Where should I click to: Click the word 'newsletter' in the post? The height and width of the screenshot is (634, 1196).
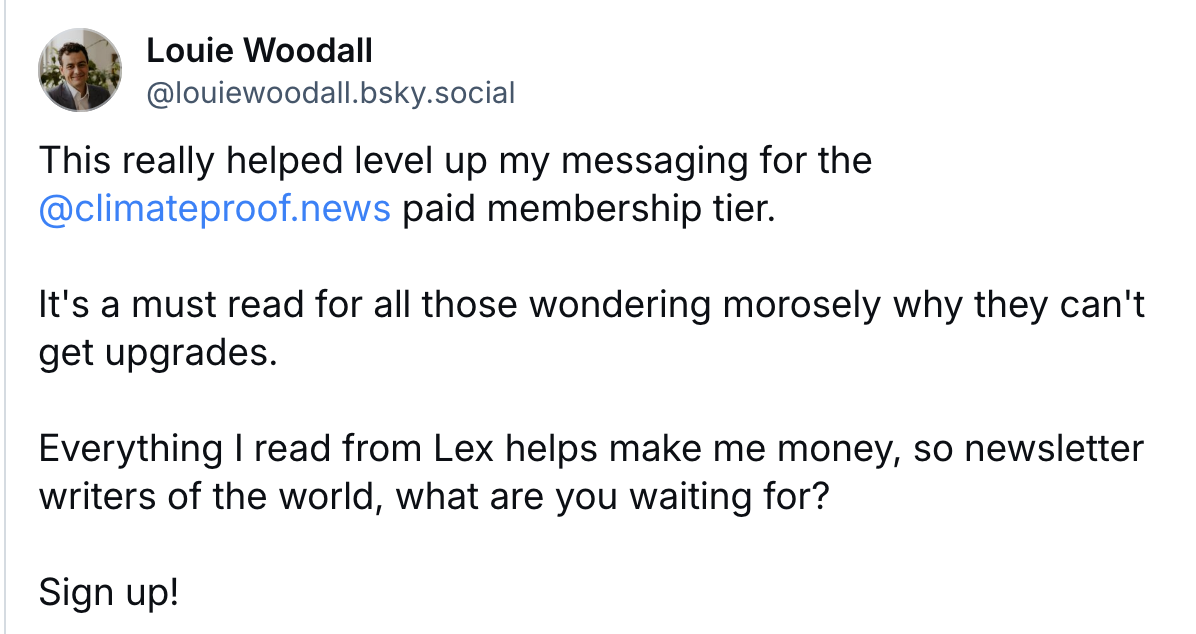point(1054,448)
